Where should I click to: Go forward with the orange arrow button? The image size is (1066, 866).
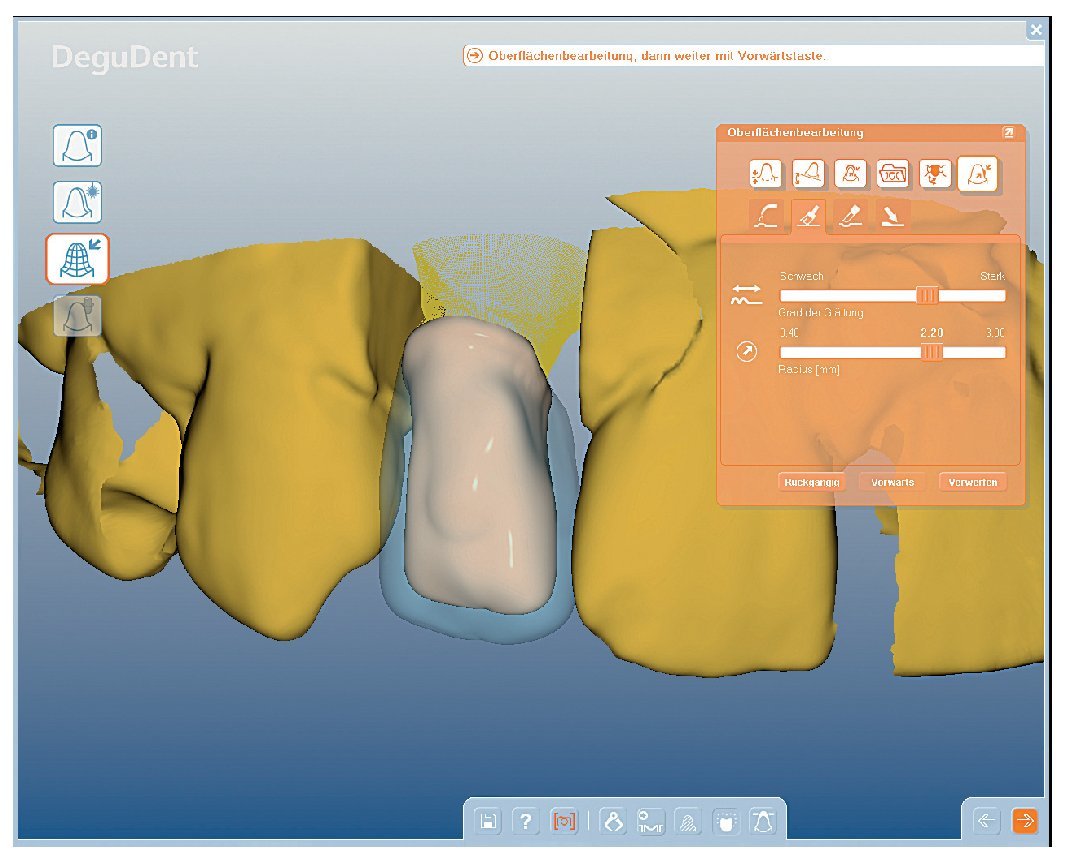click(x=1025, y=821)
